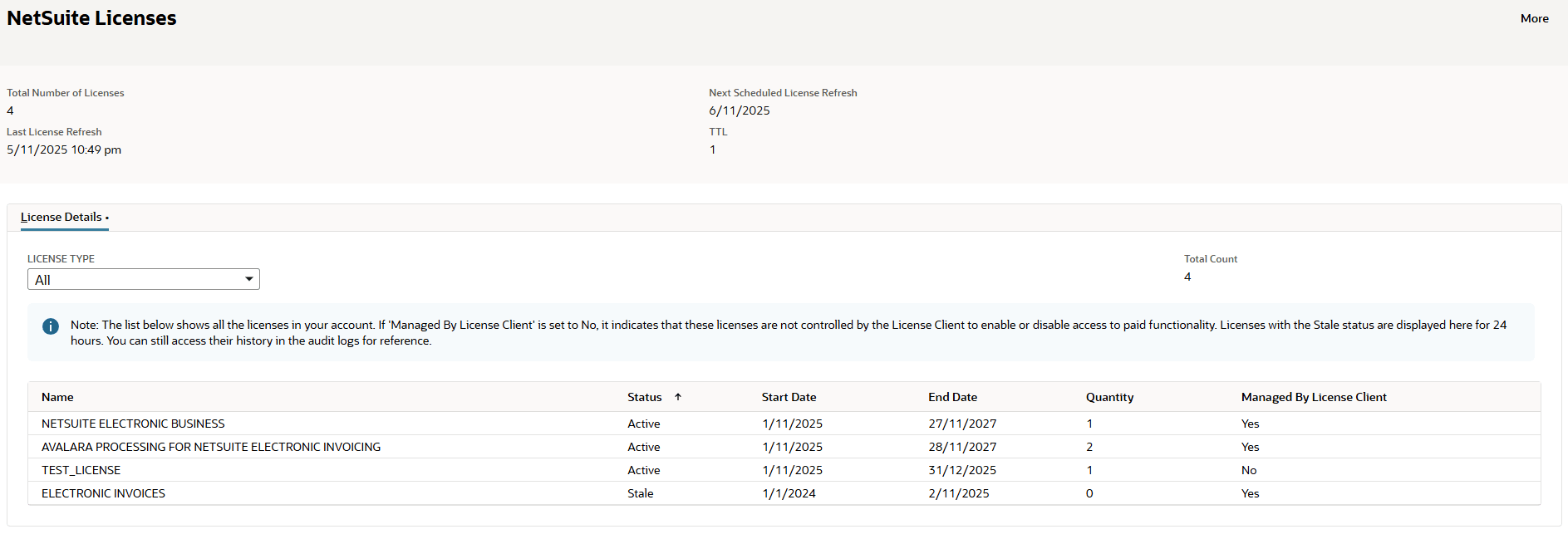Click quantity 0 in ELECTRONIC INVOICES row

1089,493
